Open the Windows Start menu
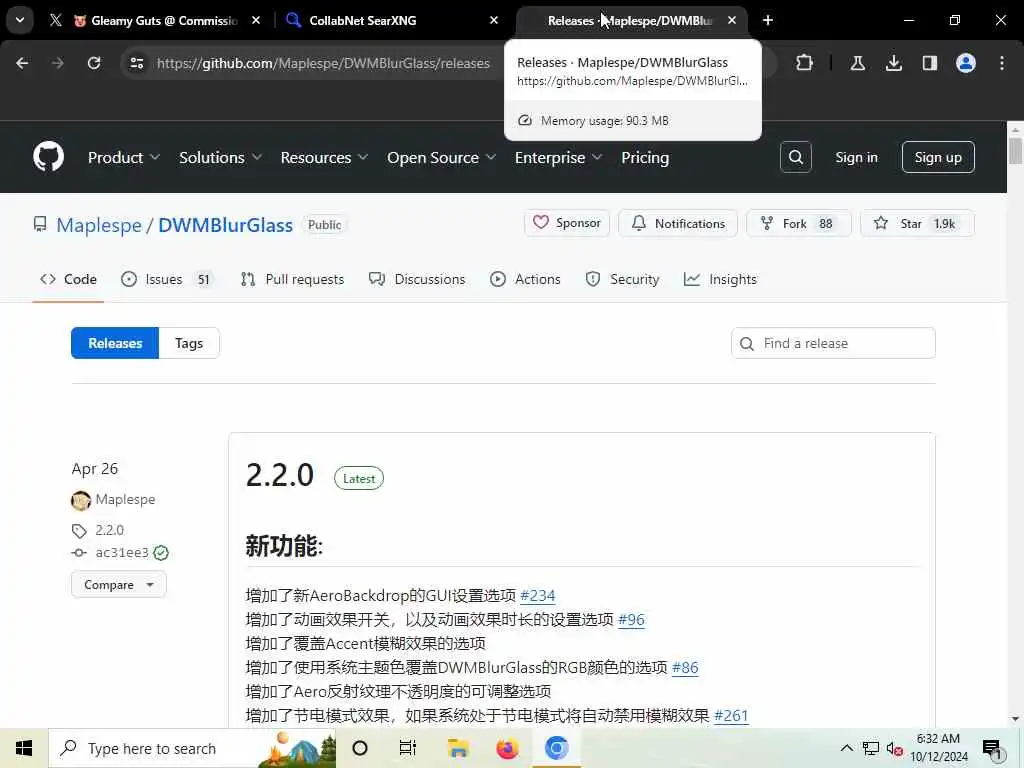Screen dimensions: 1024x768 tap(24, 748)
